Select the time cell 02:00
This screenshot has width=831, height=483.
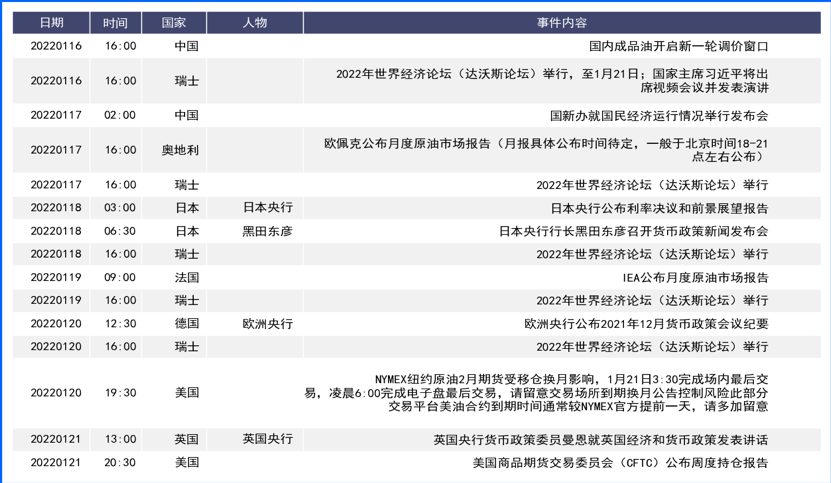click(x=120, y=115)
